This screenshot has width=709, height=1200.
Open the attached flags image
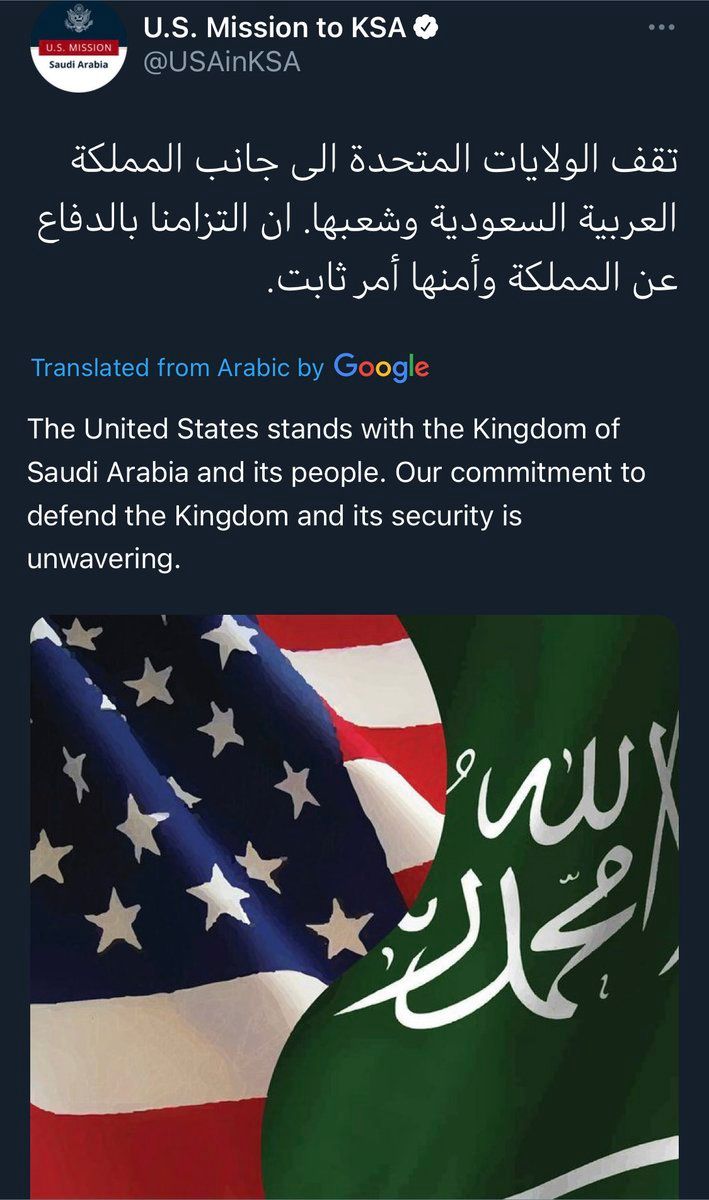354,907
